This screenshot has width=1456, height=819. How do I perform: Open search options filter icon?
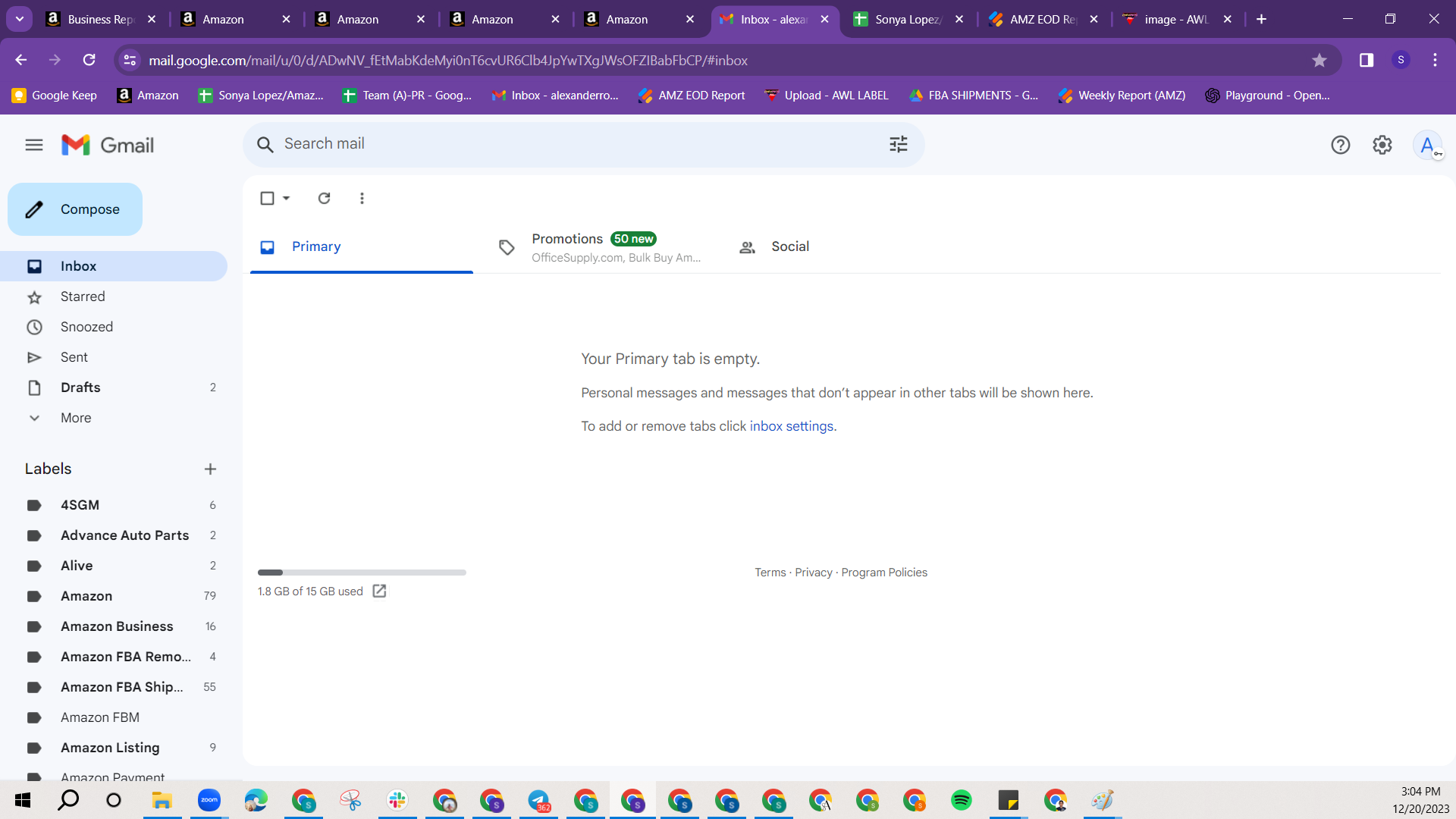[x=899, y=144]
